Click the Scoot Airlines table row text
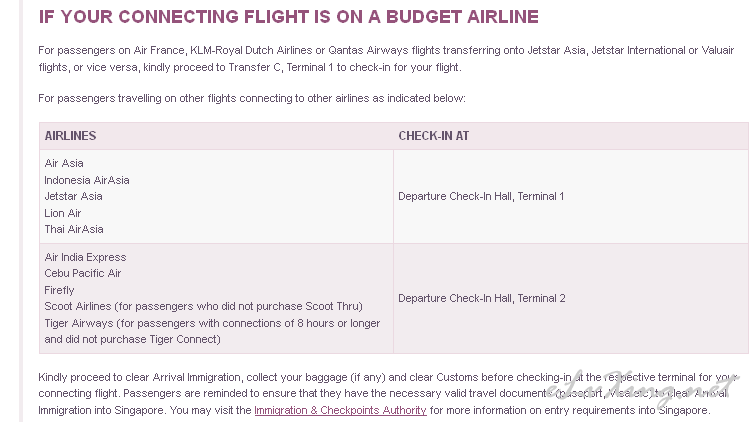The image size is (750, 422). pyautogui.click(x=203, y=306)
